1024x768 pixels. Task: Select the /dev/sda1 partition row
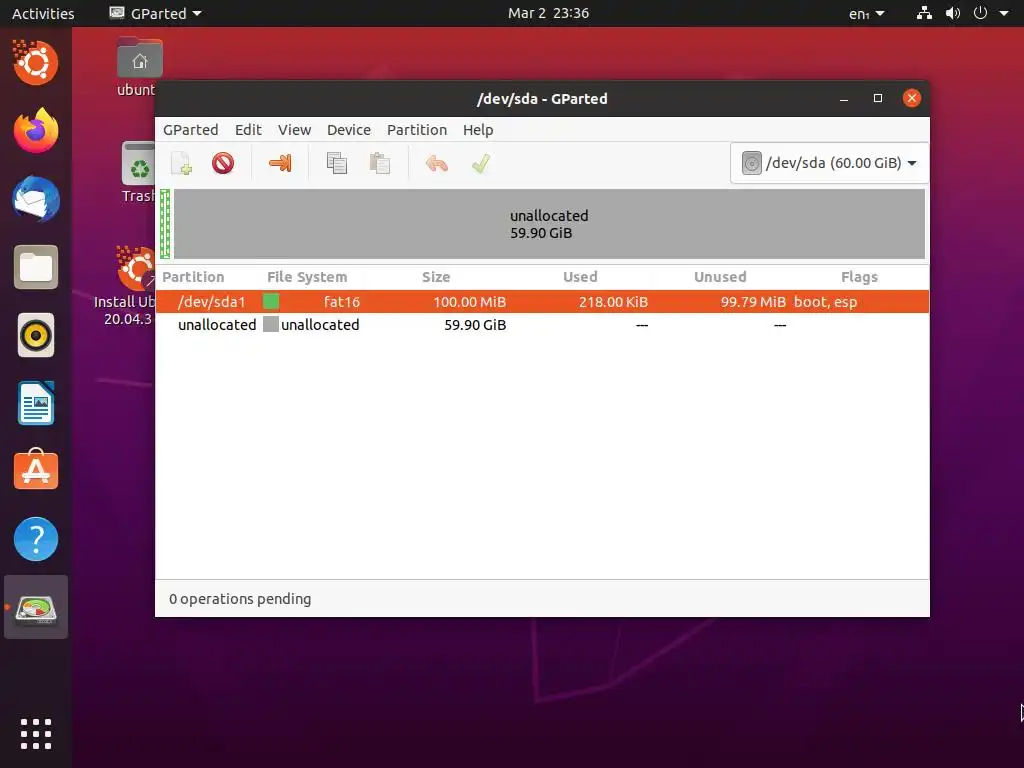(542, 302)
